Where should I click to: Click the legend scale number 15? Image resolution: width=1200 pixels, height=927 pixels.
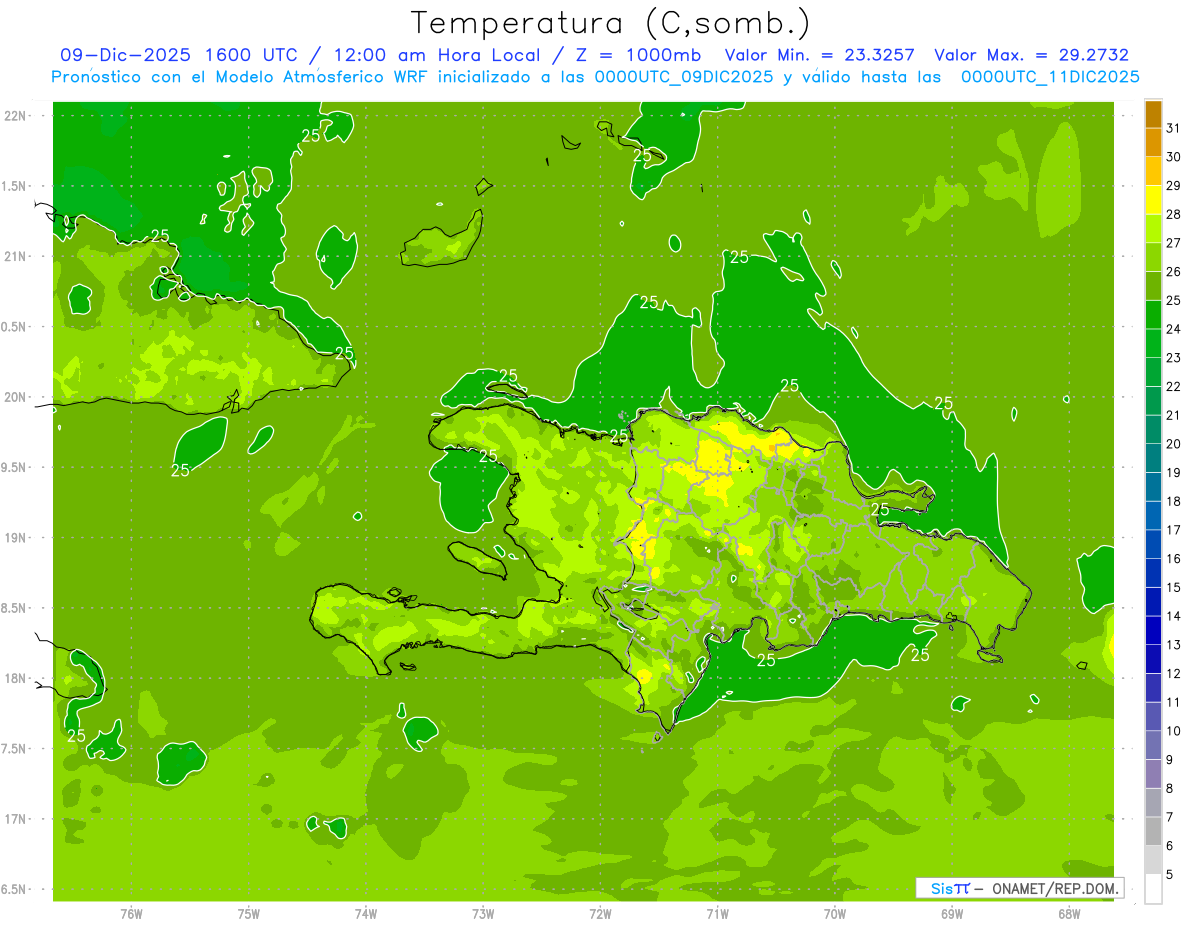pyautogui.click(x=1173, y=588)
